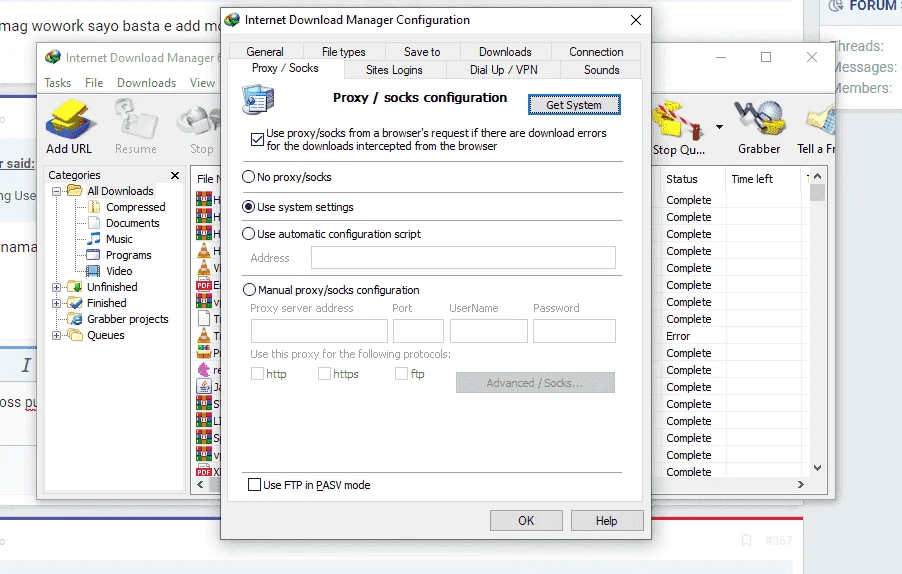This screenshot has width=902, height=574.
Task: Tick the https protocol checkbox
Action: click(324, 374)
